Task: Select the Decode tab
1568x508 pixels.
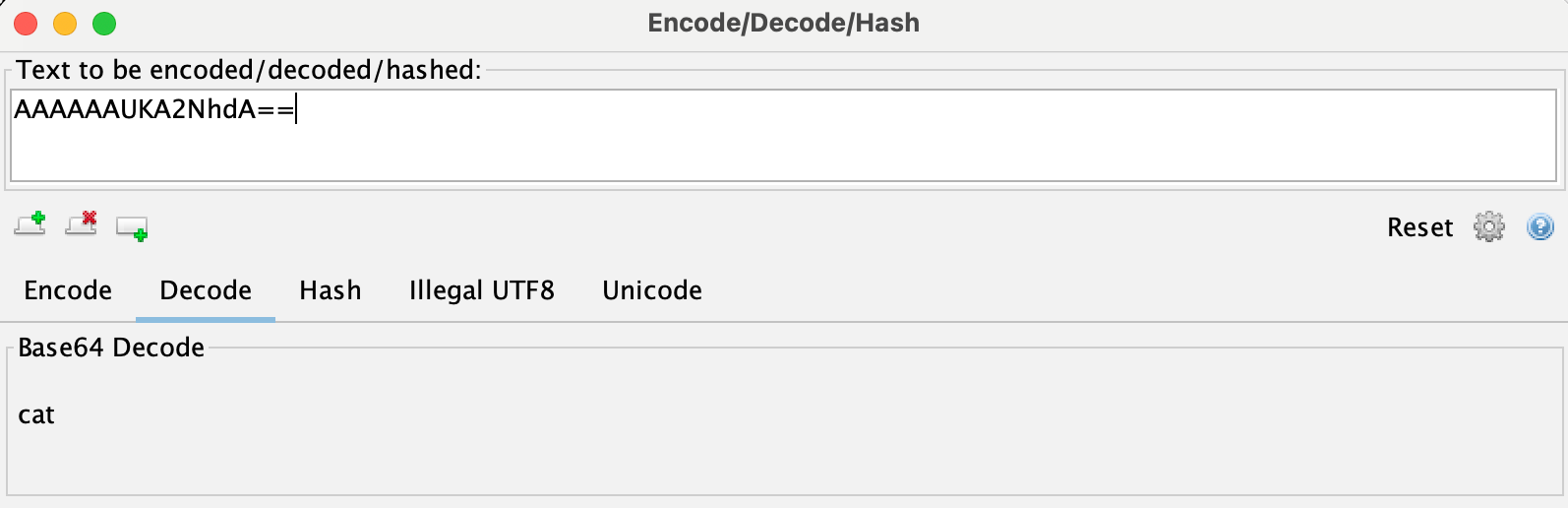Action: coord(206,290)
